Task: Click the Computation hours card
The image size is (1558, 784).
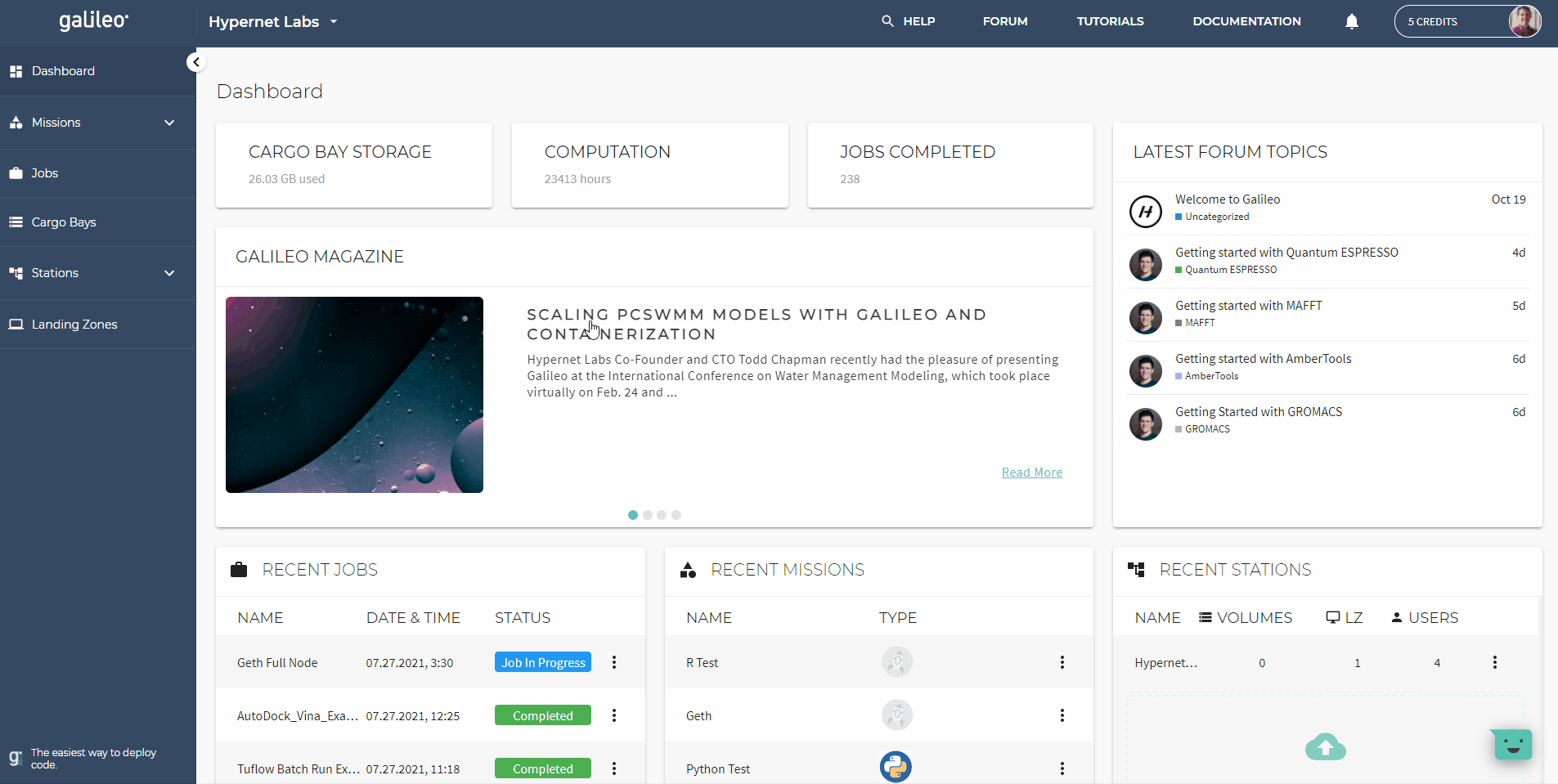Action: [650, 165]
